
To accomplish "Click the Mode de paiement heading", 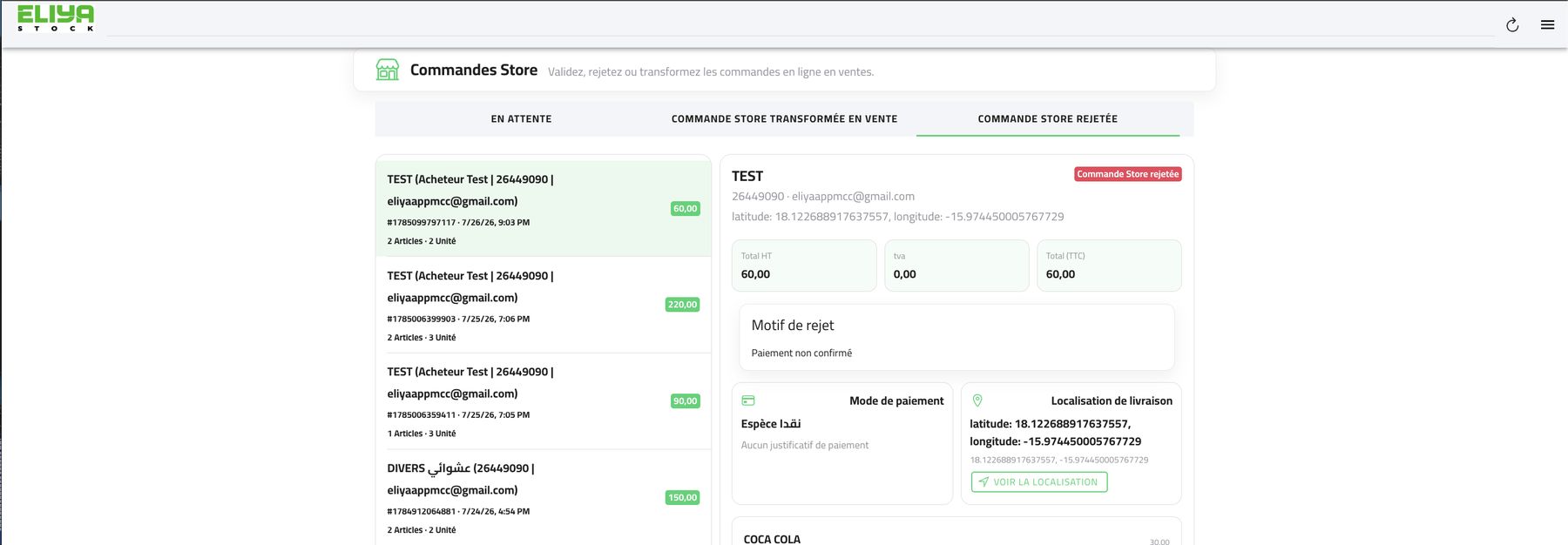I will [x=896, y=401].
